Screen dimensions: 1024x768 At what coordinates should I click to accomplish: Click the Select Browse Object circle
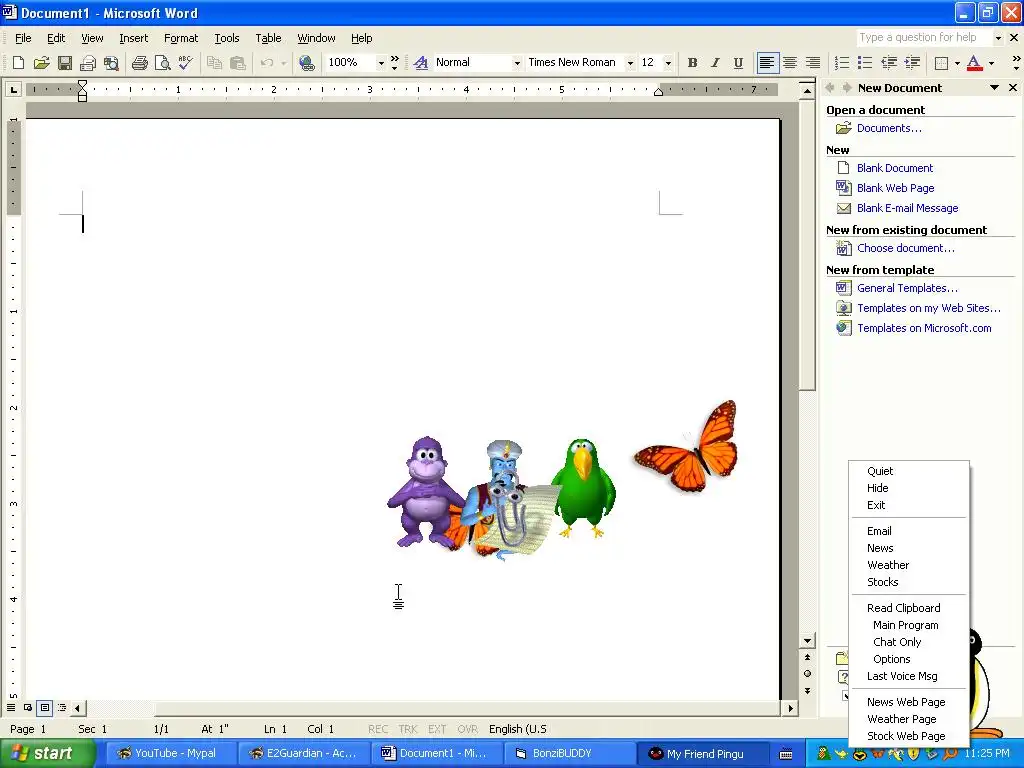(807, 673)
